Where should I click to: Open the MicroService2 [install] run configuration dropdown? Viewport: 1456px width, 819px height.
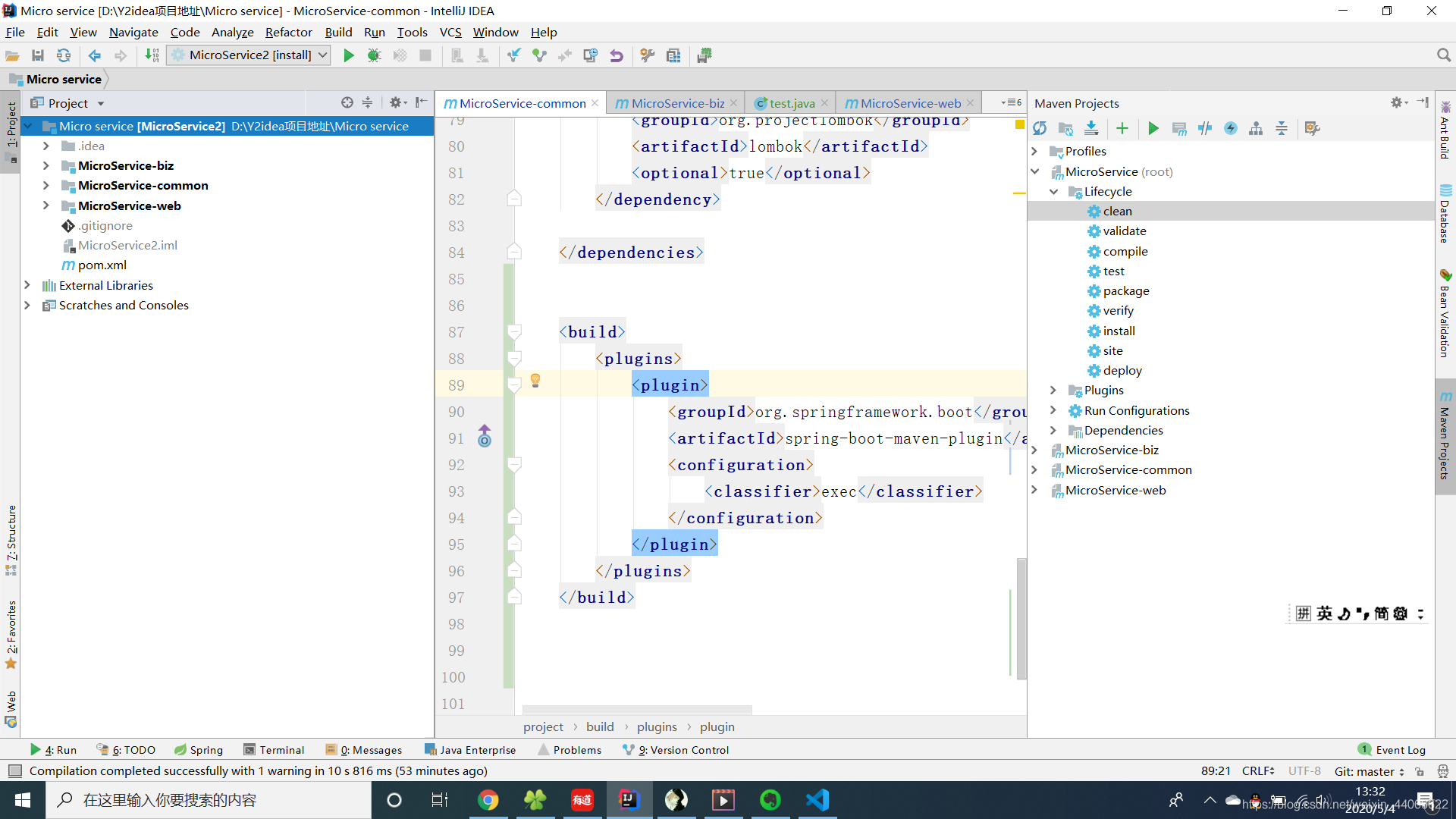click(249, 55)
